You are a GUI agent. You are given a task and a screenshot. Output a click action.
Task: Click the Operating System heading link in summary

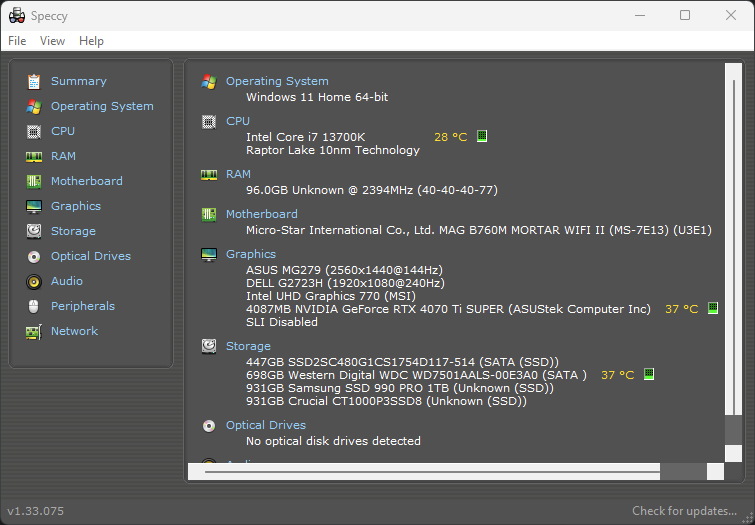pyautogui.click(x=277, y=81)
